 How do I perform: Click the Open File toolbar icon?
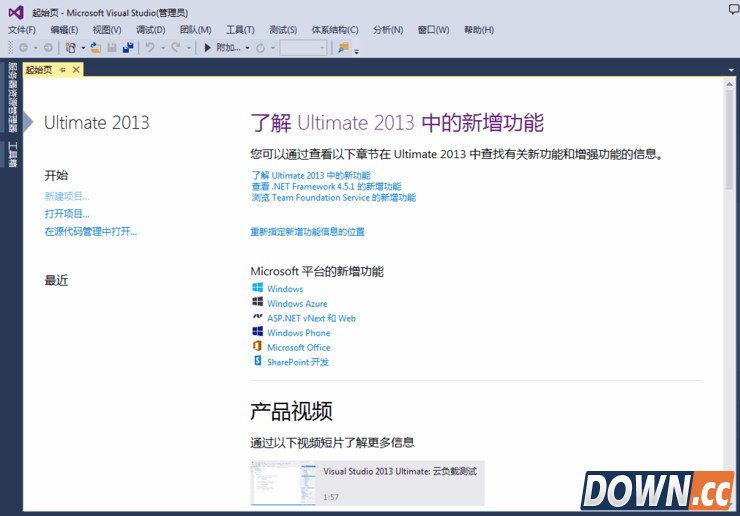[x=95, y=47]
